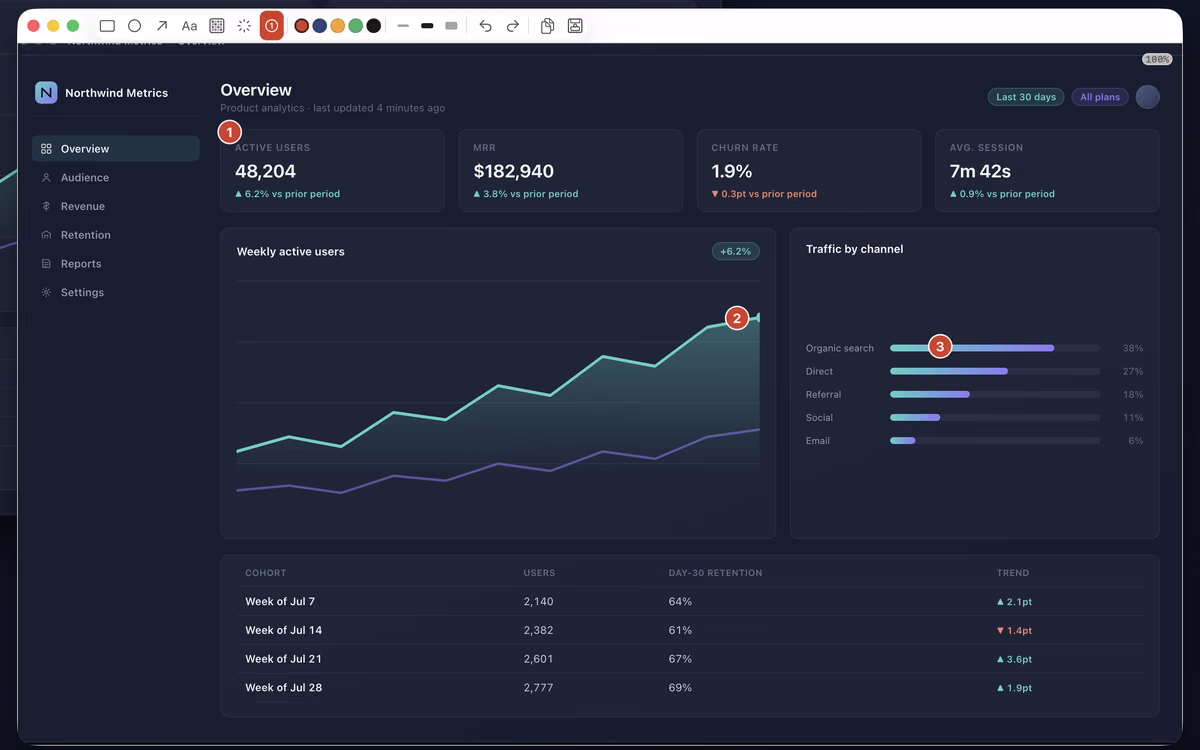This screenshot has height=750, width=1200.
Task: Click the Week of Jul 7 row
Action: 690,602
